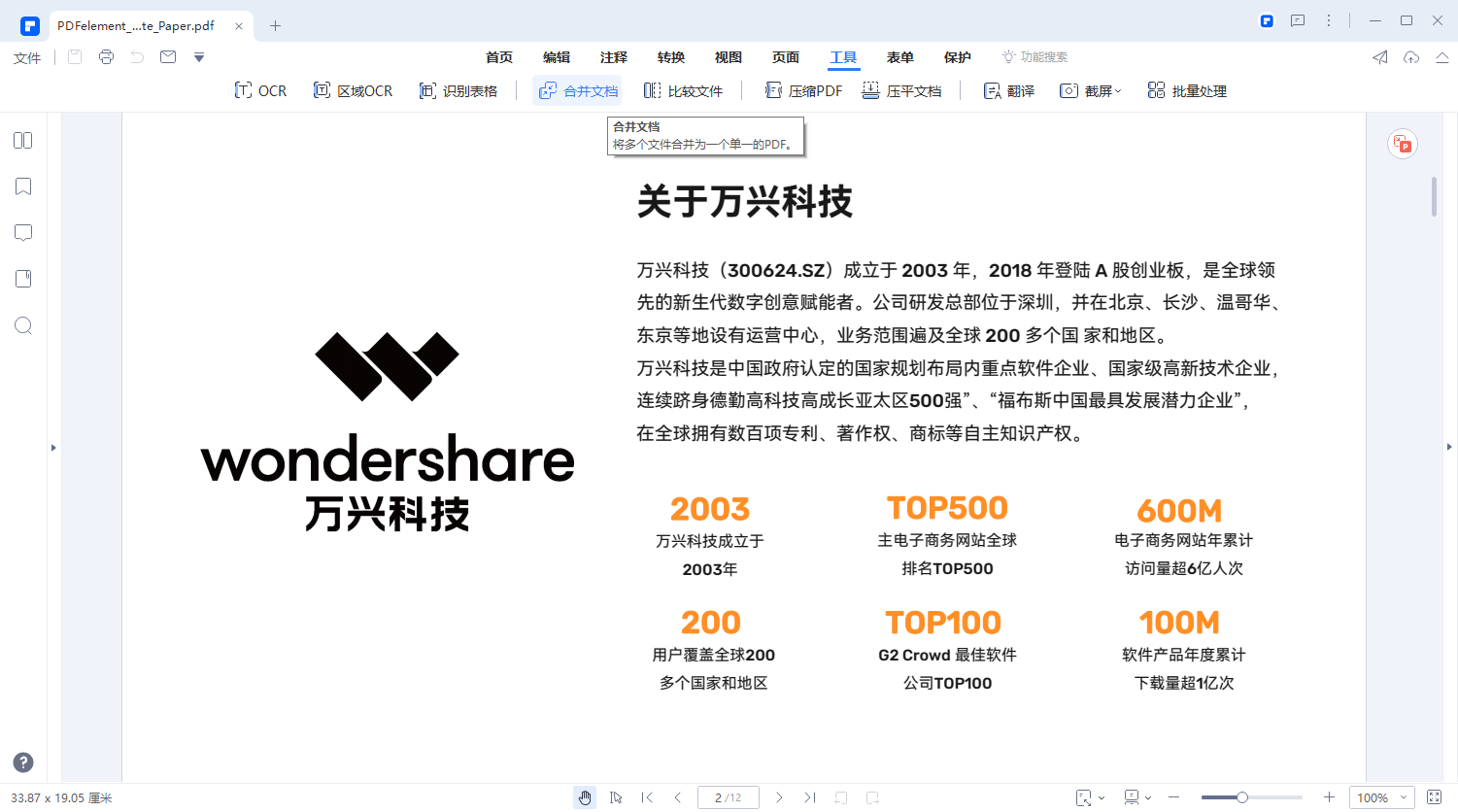Run 压平文档 to flatten the document
Viewport: 1458px width, 812px height.
coord(903,90)
